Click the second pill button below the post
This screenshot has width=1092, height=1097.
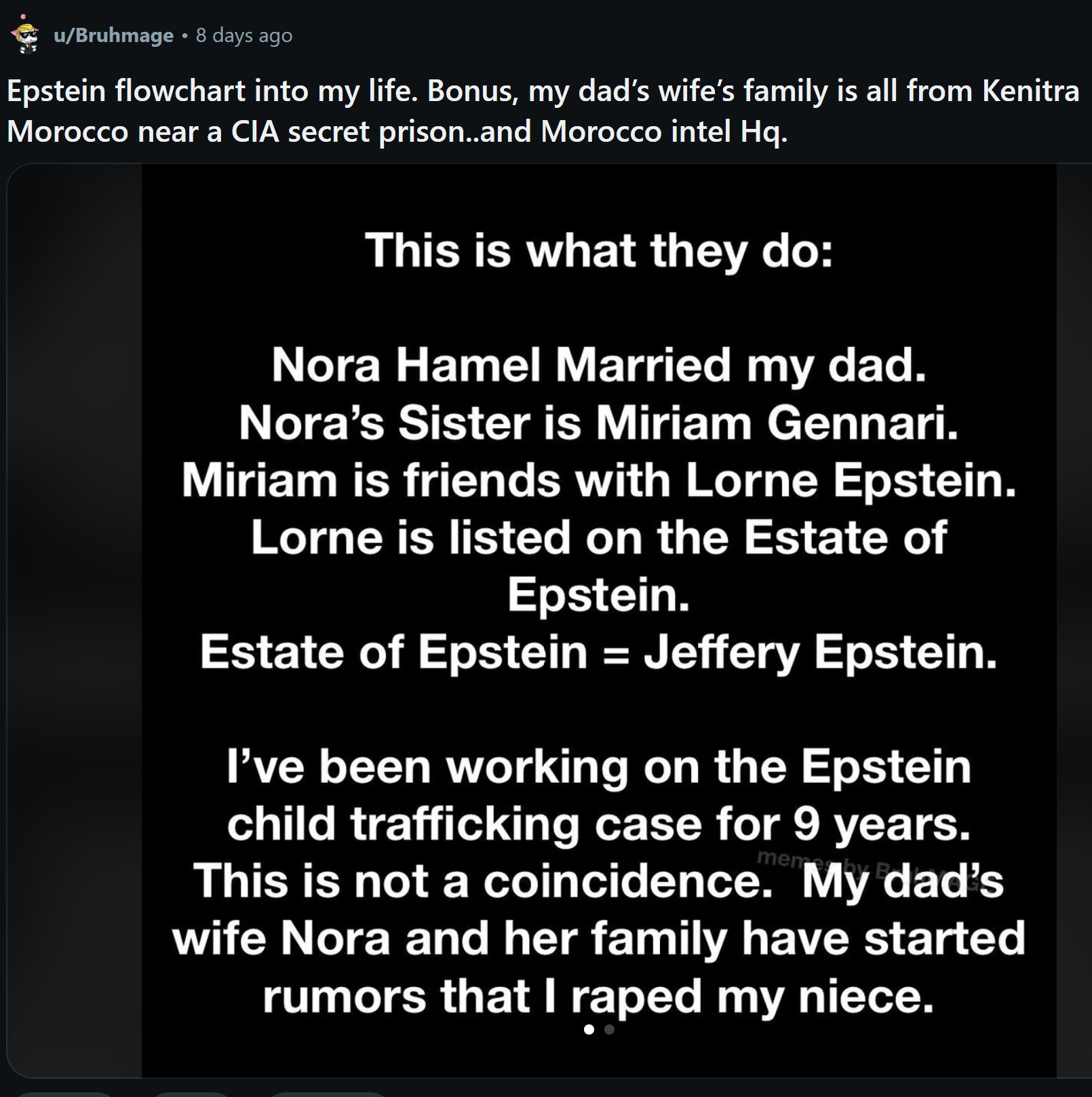[191, 1094]
